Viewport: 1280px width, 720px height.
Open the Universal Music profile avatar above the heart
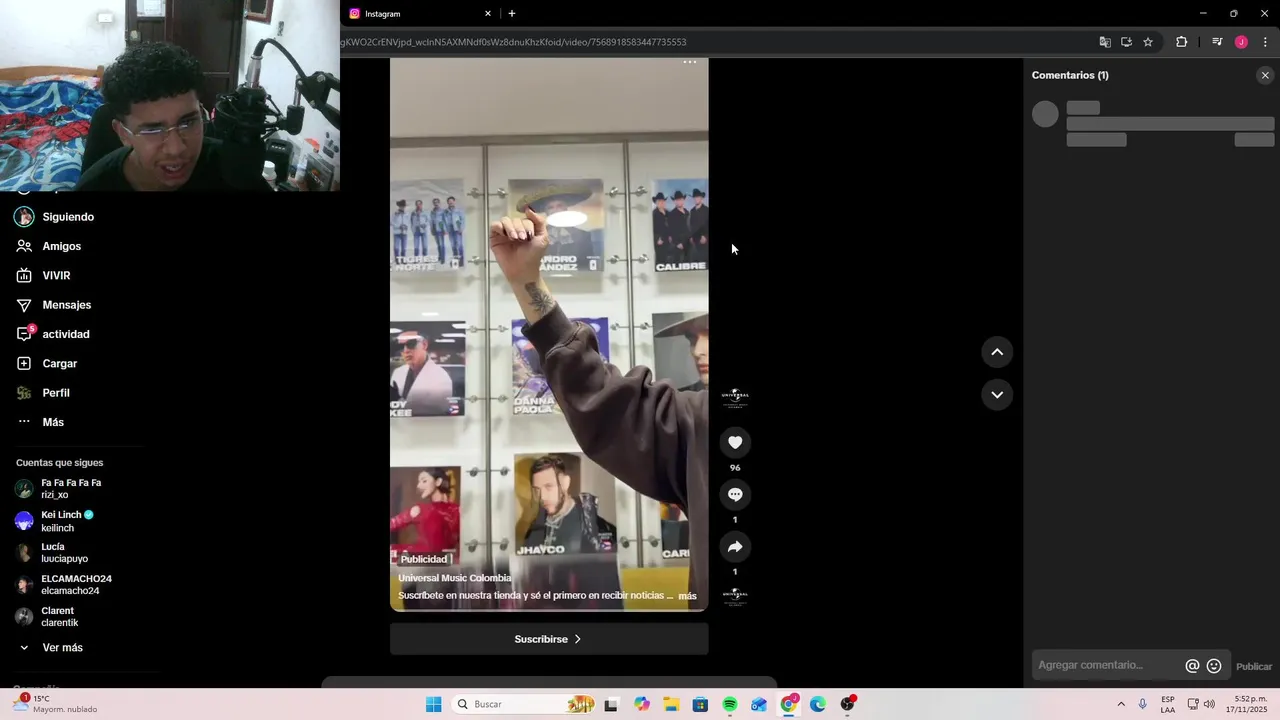tap(735, 397)
